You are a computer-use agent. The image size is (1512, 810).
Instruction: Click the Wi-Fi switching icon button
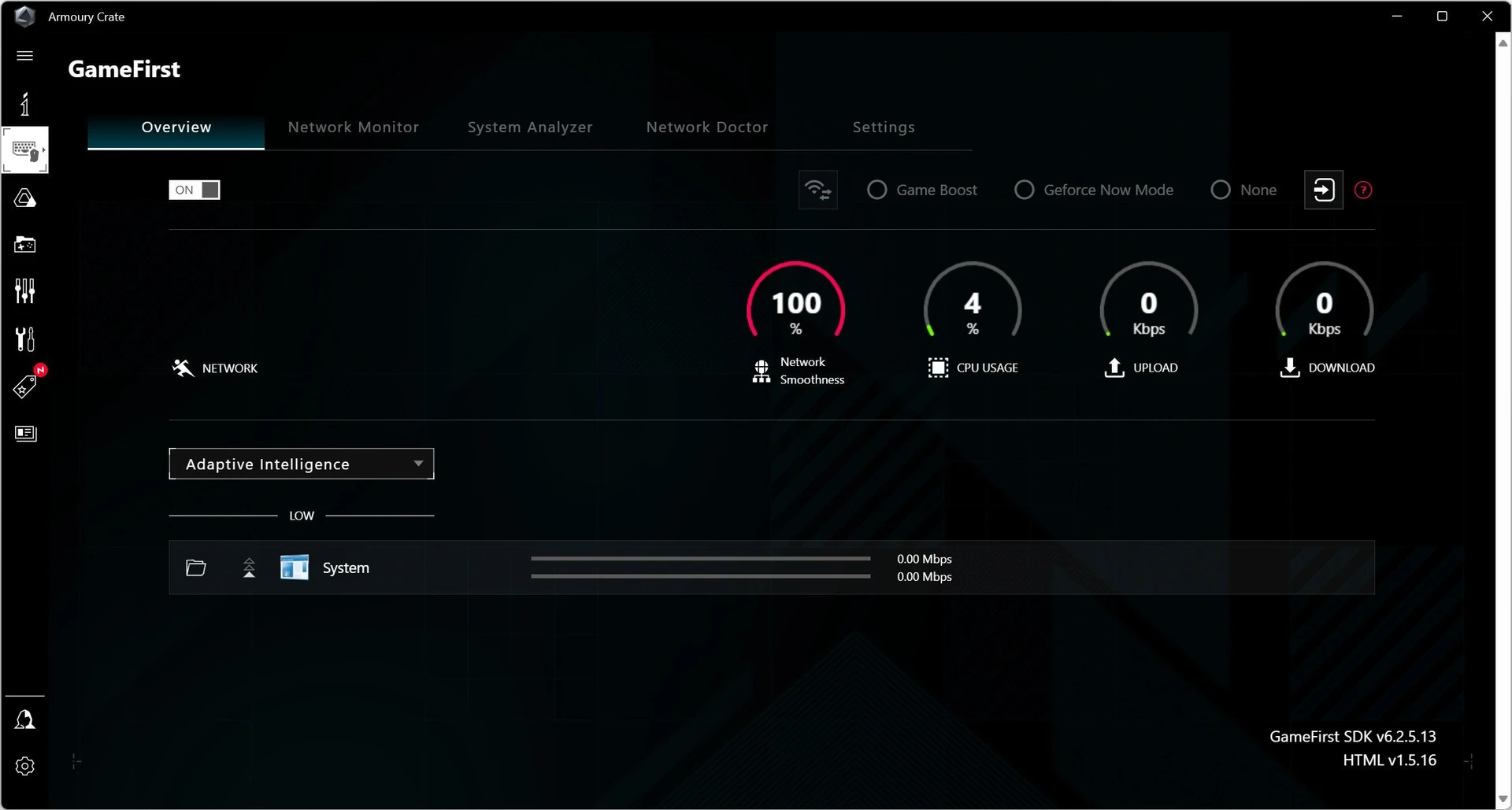[818, 190]
